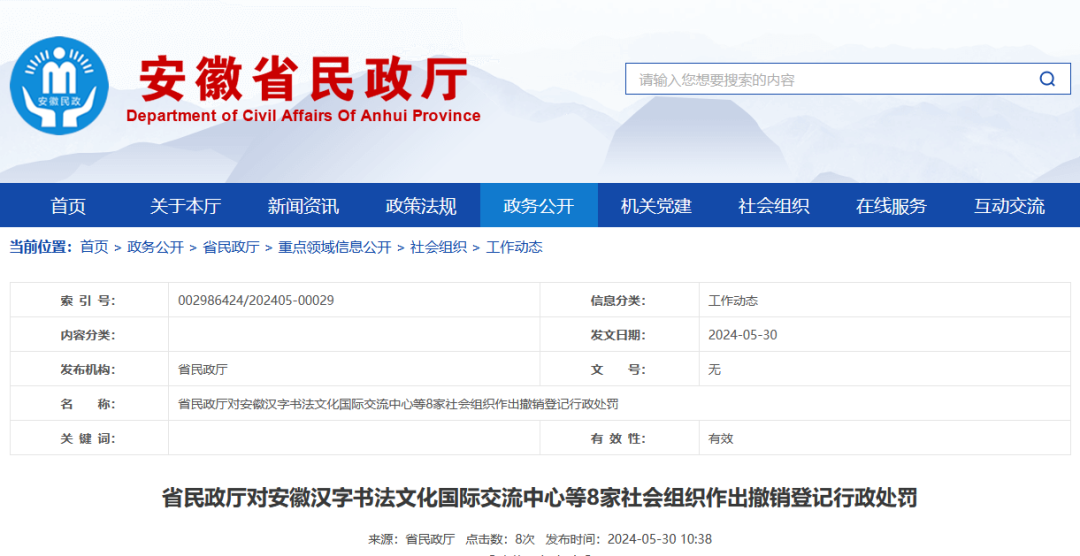Click the search magnifier icon
1080x556 pixels.
click(x=1047, y=79)
